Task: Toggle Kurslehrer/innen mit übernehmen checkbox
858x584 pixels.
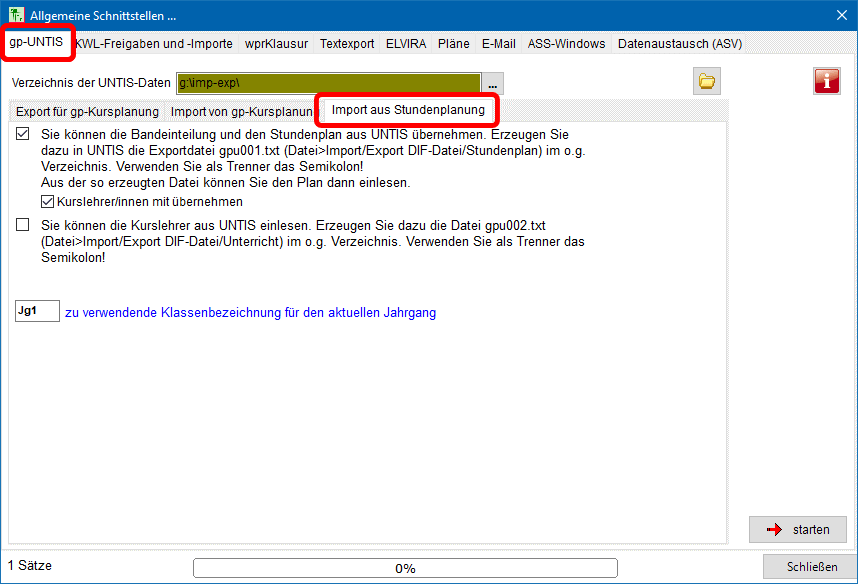Action: click(47, 201)
